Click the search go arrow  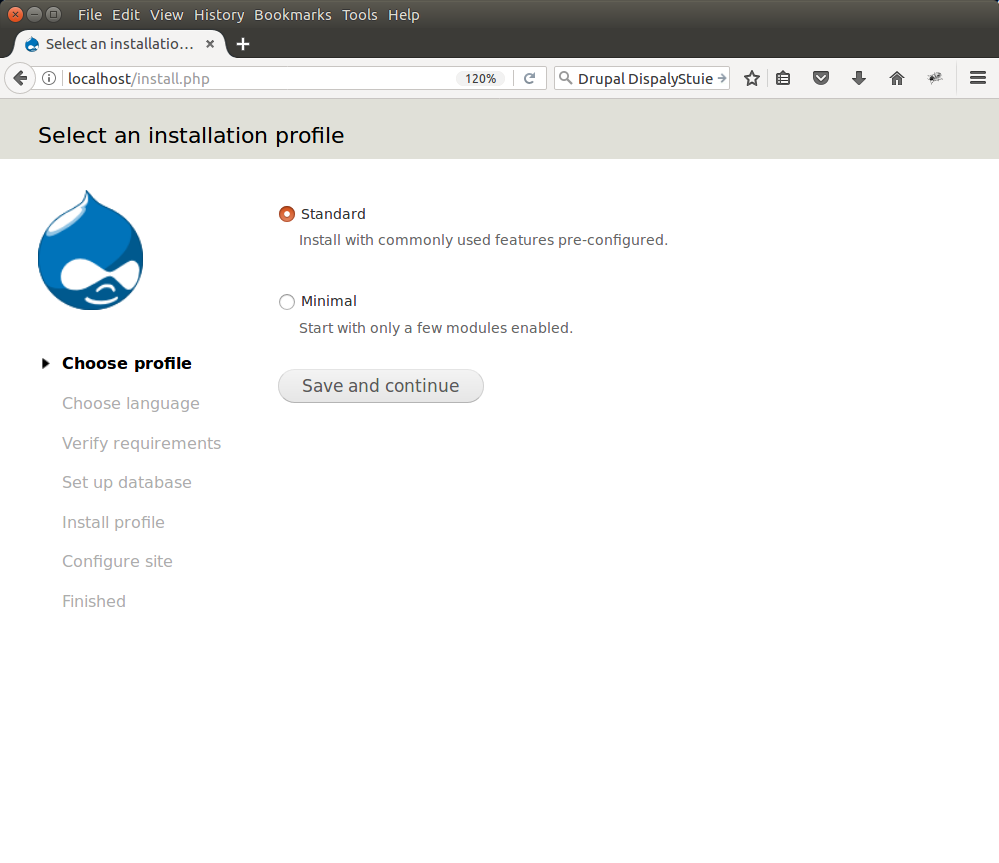(x=722, y=78)
